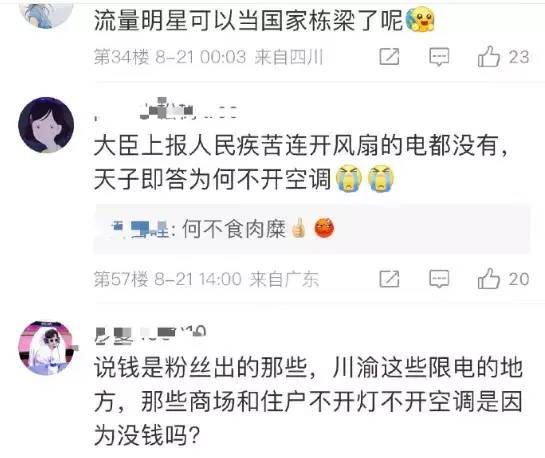Tap the reply icon on floor 57 comment
The height and width of the screenshot is (458, 545).
(439, 279)
